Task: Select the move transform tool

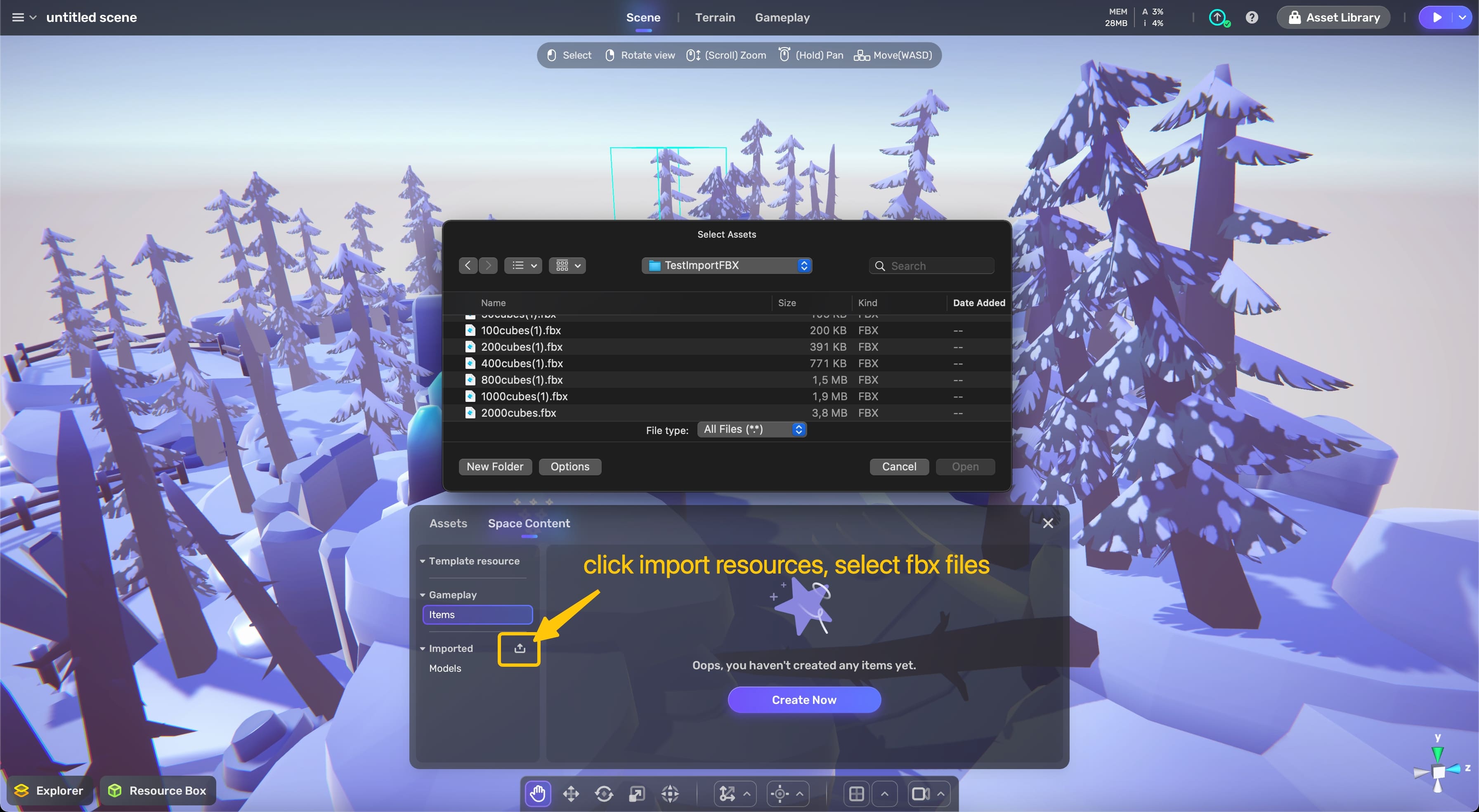Action: [571, 793]
